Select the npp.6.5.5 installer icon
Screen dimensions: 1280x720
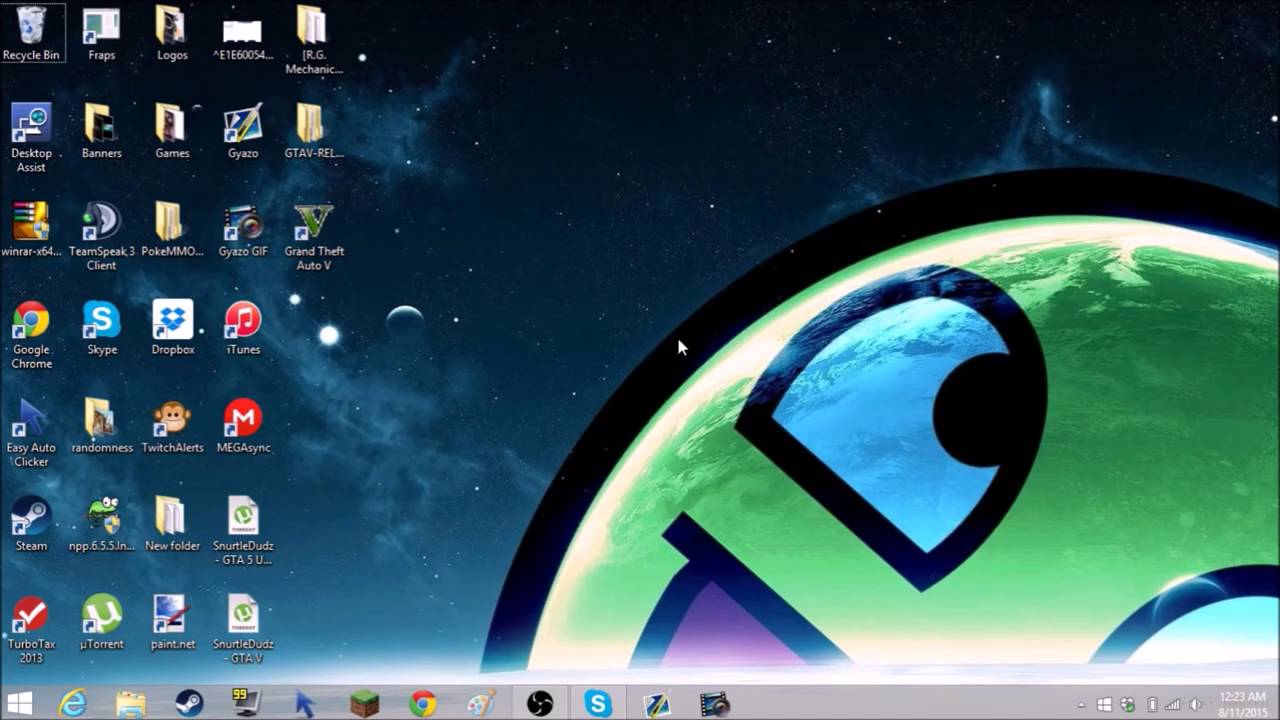pos(101,523)
